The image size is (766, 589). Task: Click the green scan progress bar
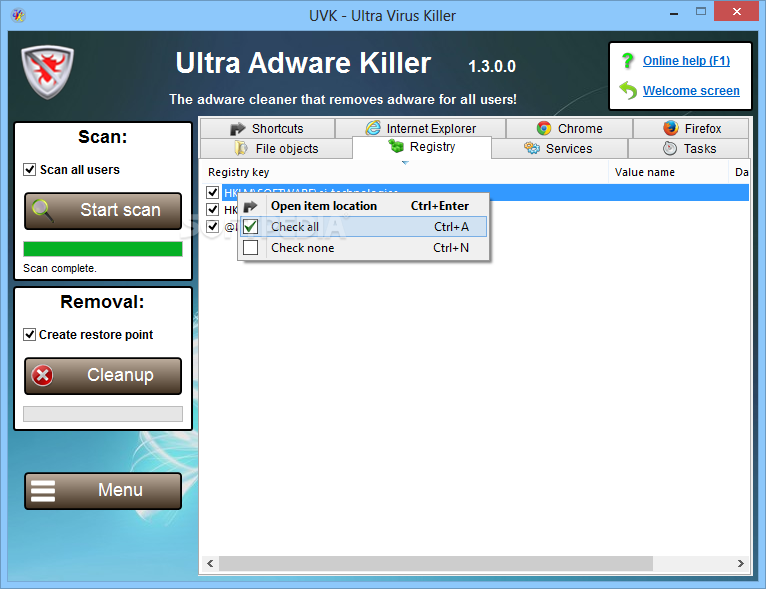pyautogui.click(x=103, y=249)
